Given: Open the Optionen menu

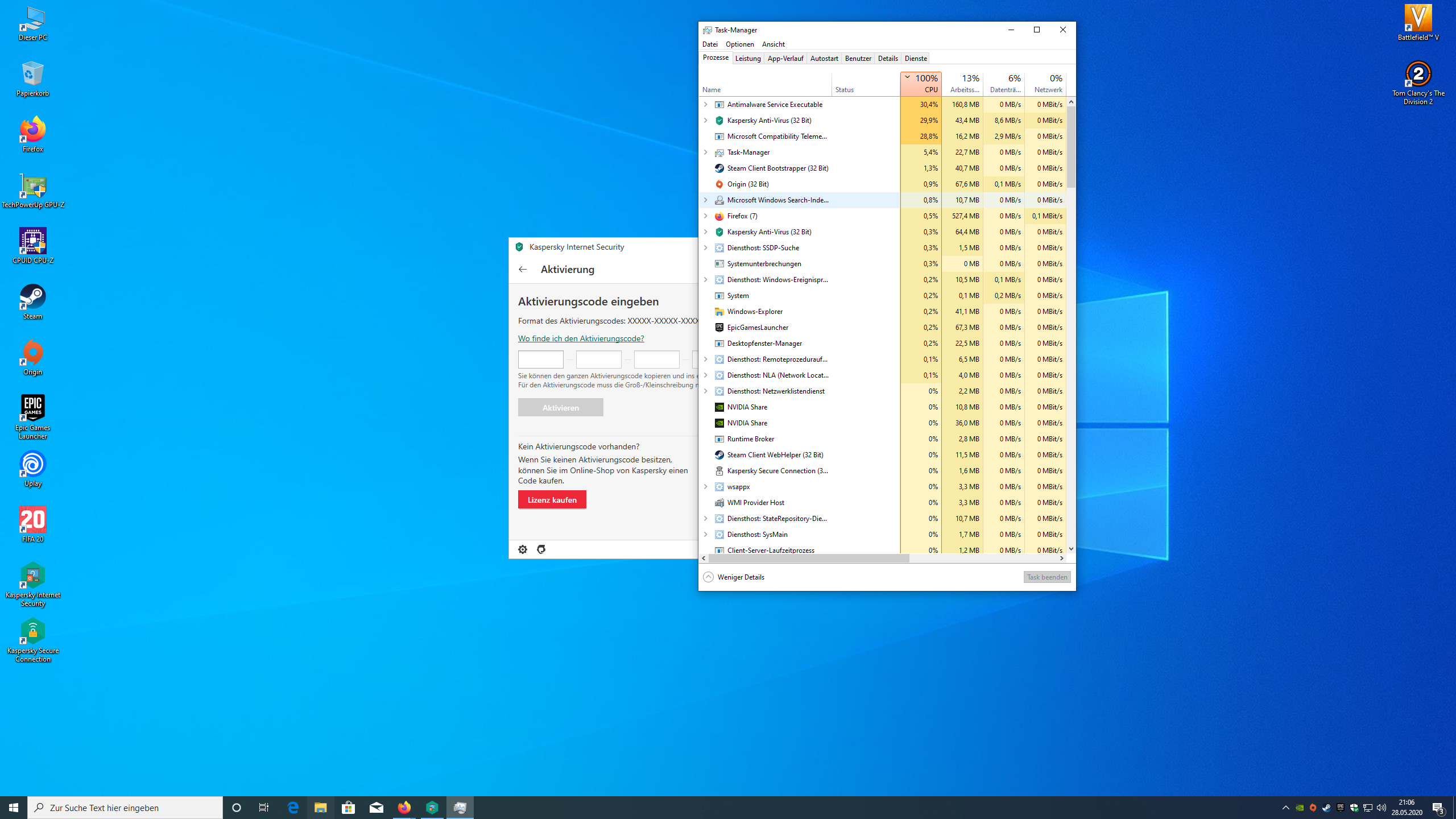Looking at the screenshot, I should (739, 44).
